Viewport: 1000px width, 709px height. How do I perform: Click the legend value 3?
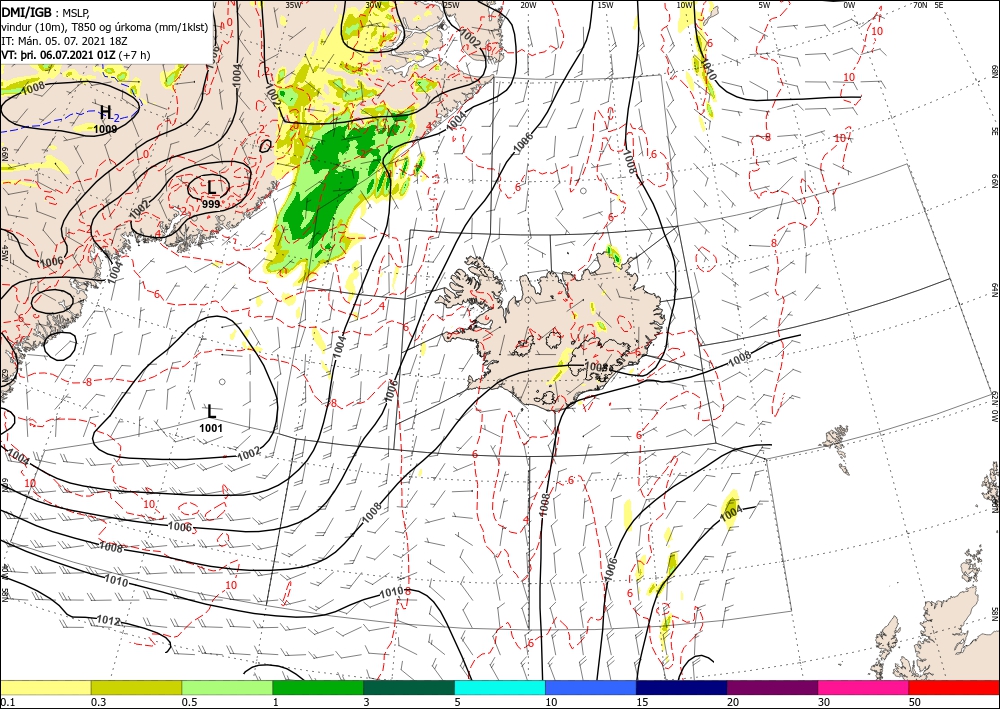tap(367, 702)
